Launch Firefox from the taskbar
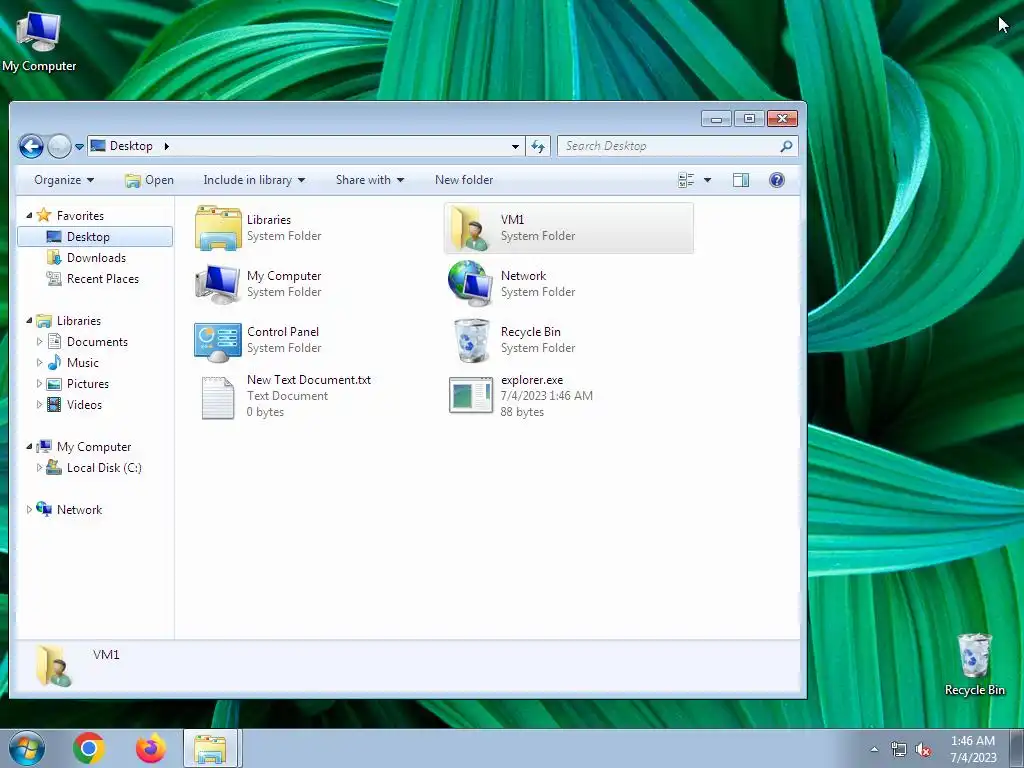 [151, 748]
